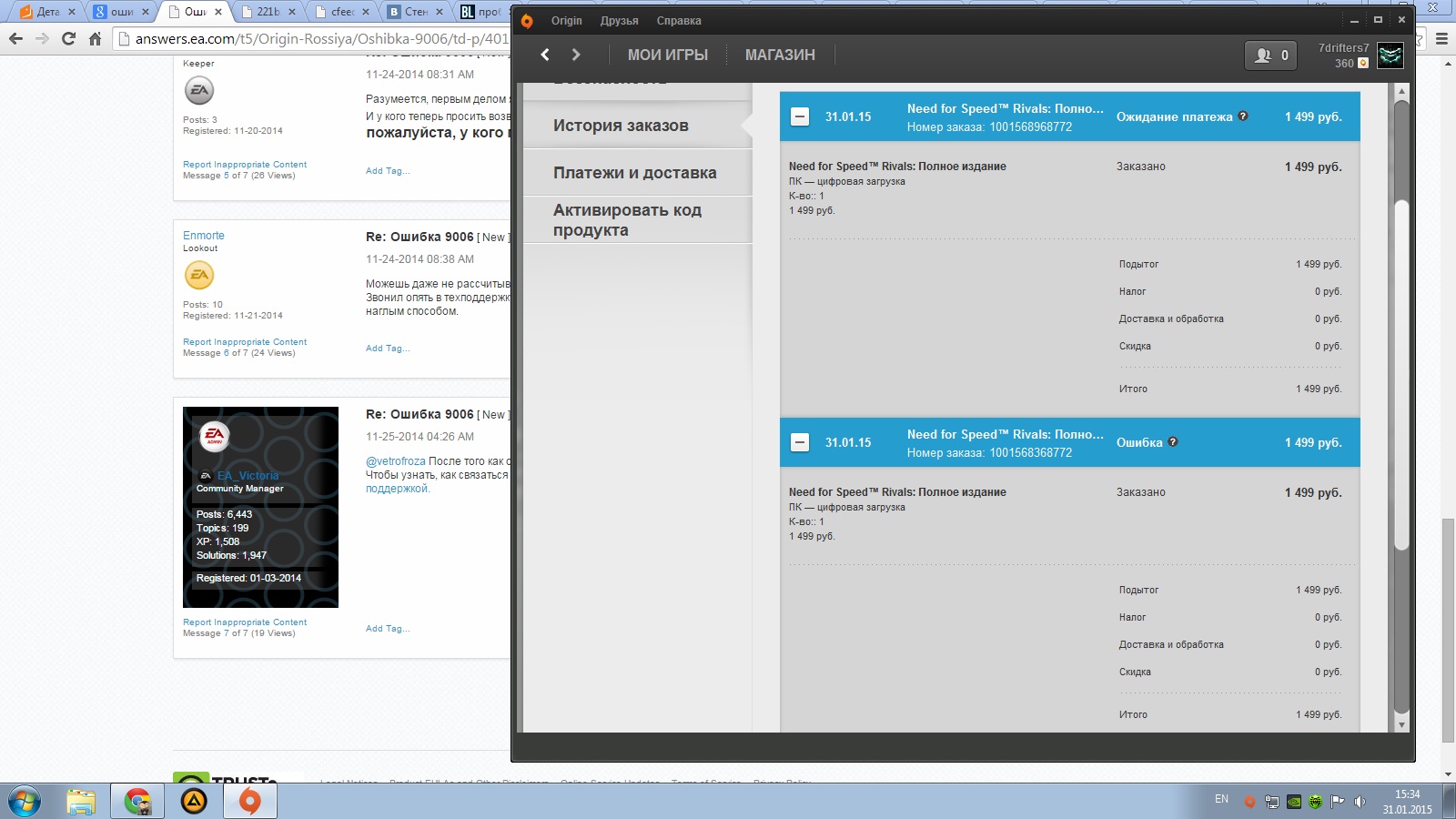Switch to МОИ ИГРЫ tab
This screenshot has width=1456, height=819.
(x=668, y=55)
